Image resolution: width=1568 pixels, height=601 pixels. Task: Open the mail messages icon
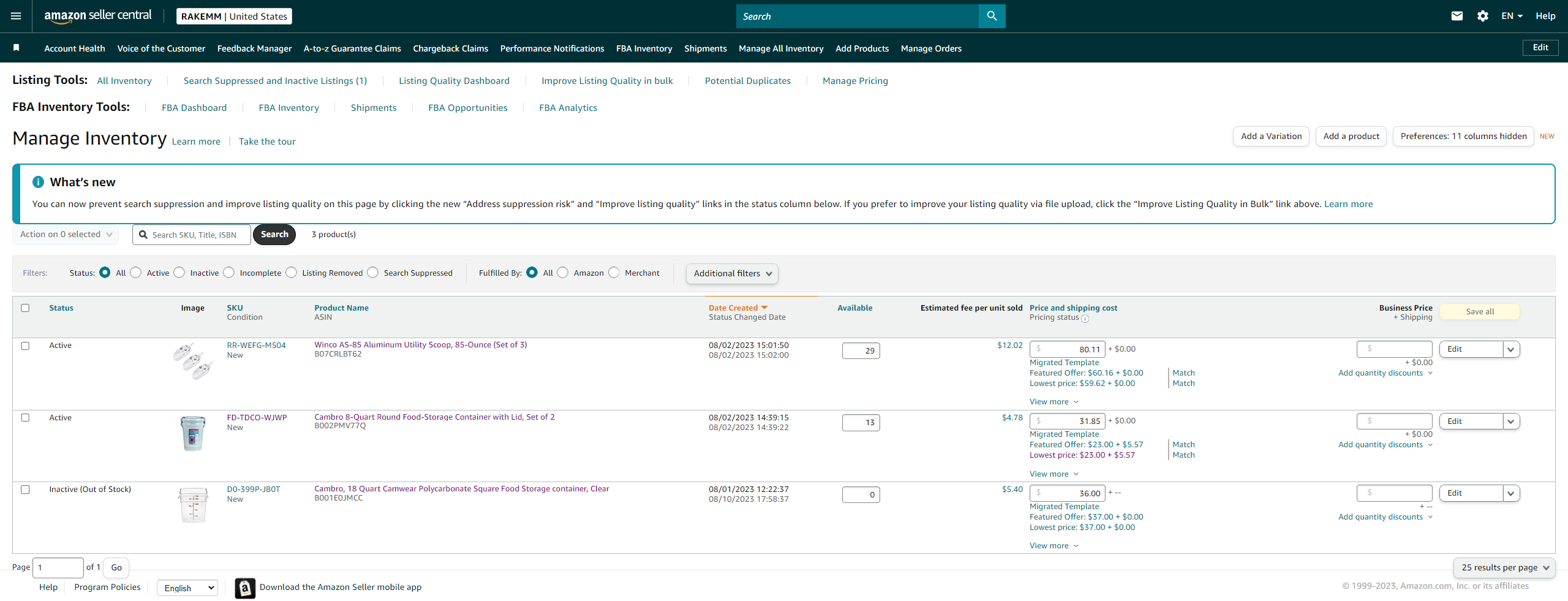coord(1457,16)
